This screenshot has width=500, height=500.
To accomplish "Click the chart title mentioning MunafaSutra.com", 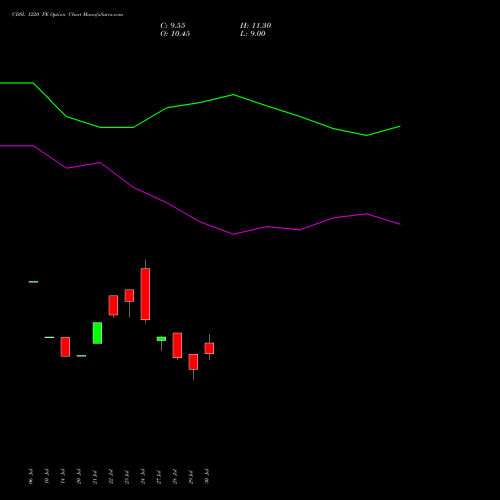I will 68,15.
